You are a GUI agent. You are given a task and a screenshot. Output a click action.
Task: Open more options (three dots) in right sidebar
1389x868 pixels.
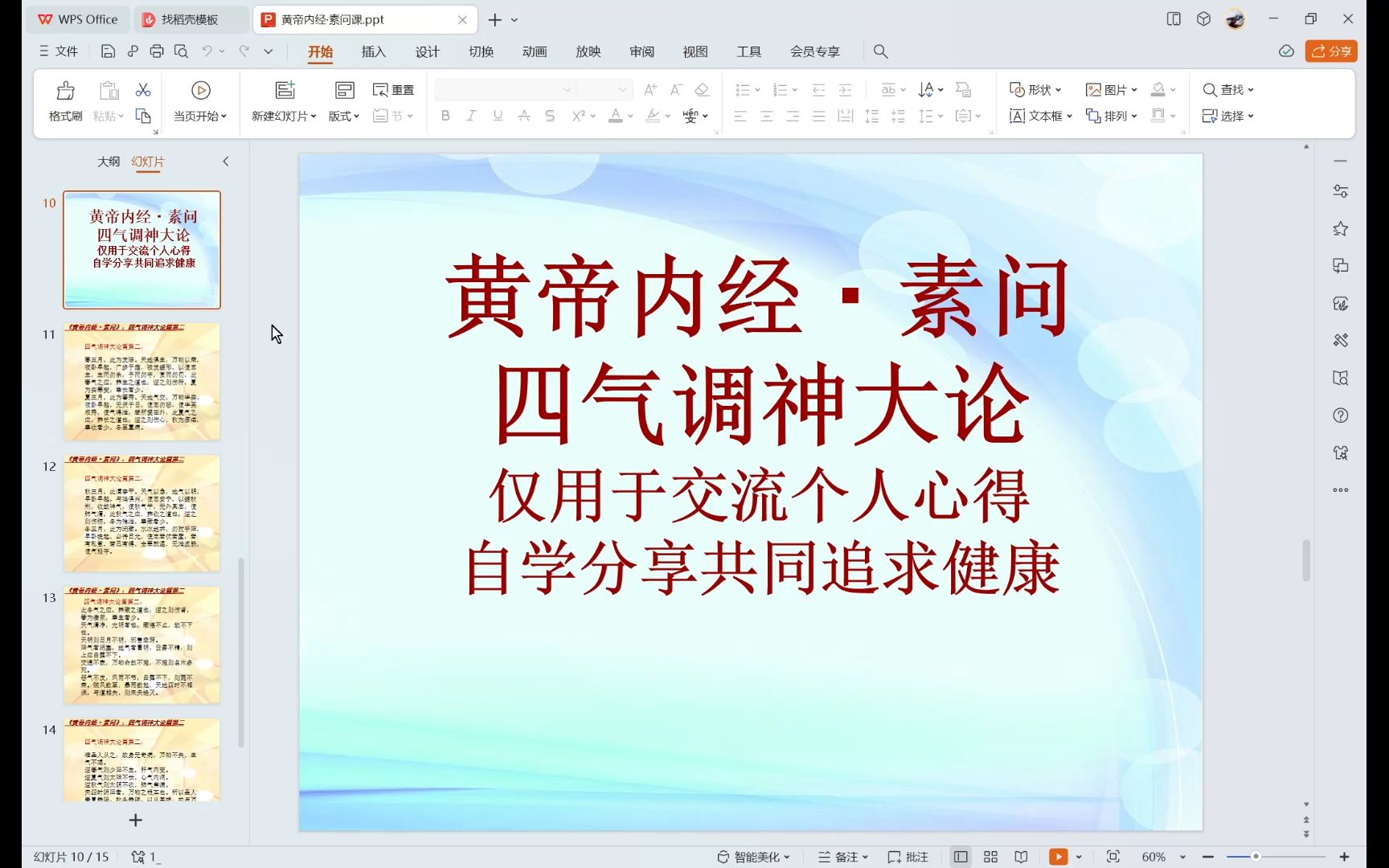coord(1340,490)
